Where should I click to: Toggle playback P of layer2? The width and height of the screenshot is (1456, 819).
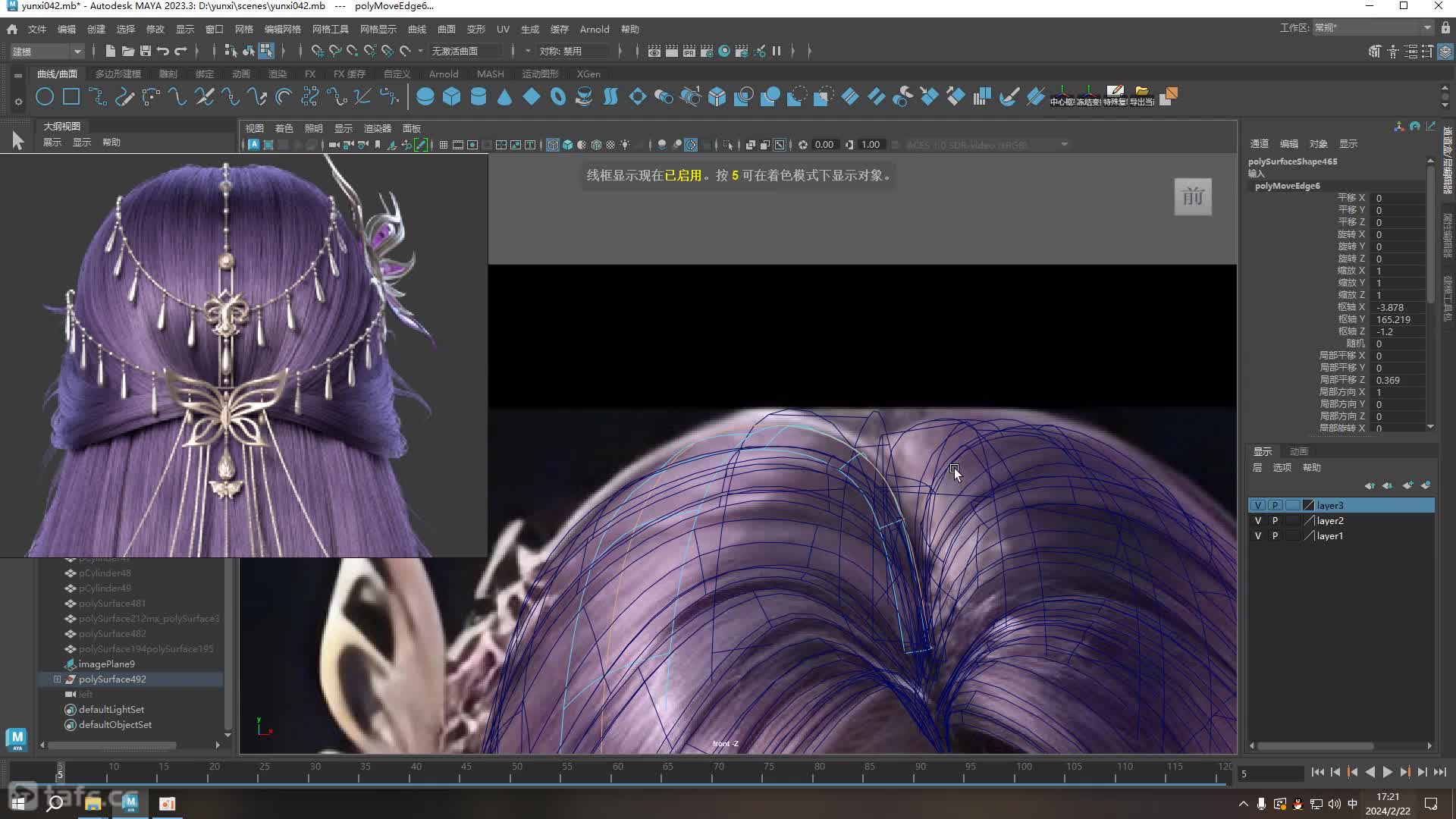point(1276,520)
